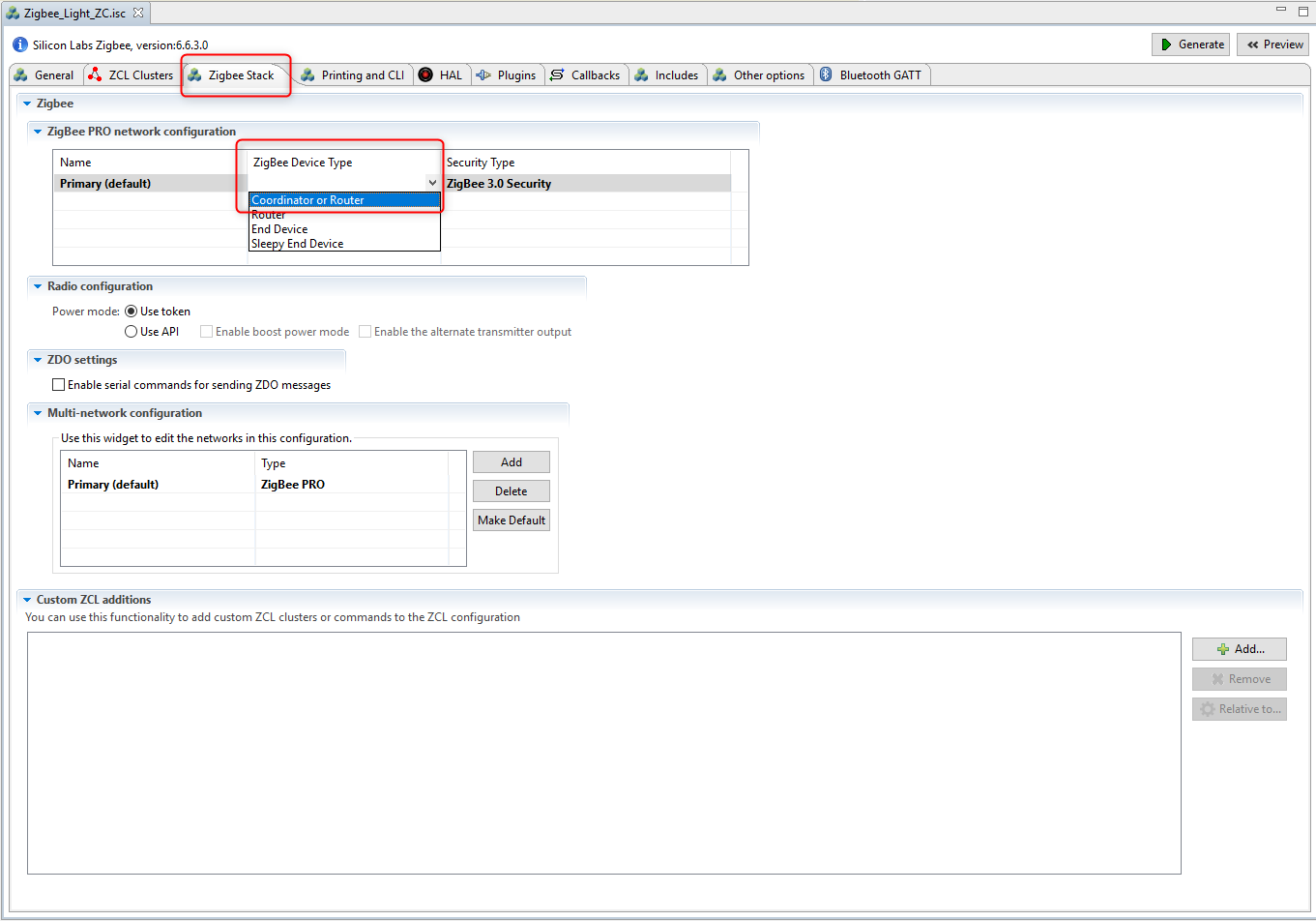Click inside the Custom ZCL additions list box
The height and width of the screenshot is (921, 1316).
click(x=604, y=754)
